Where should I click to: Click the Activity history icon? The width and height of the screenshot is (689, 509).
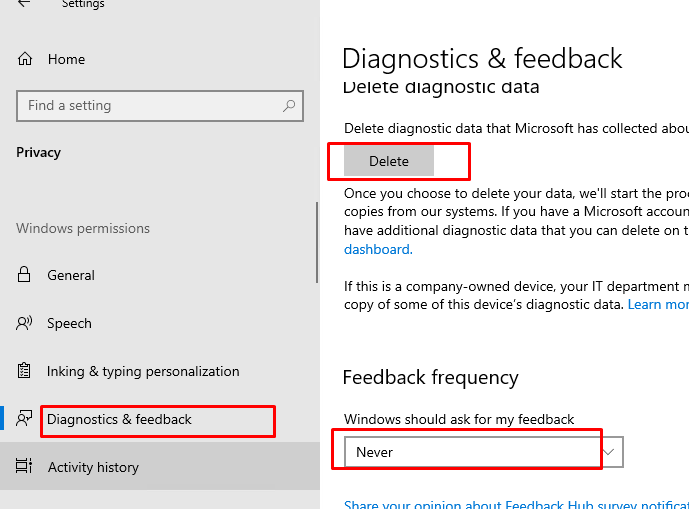pyautogui.click(x=25, y=467)
